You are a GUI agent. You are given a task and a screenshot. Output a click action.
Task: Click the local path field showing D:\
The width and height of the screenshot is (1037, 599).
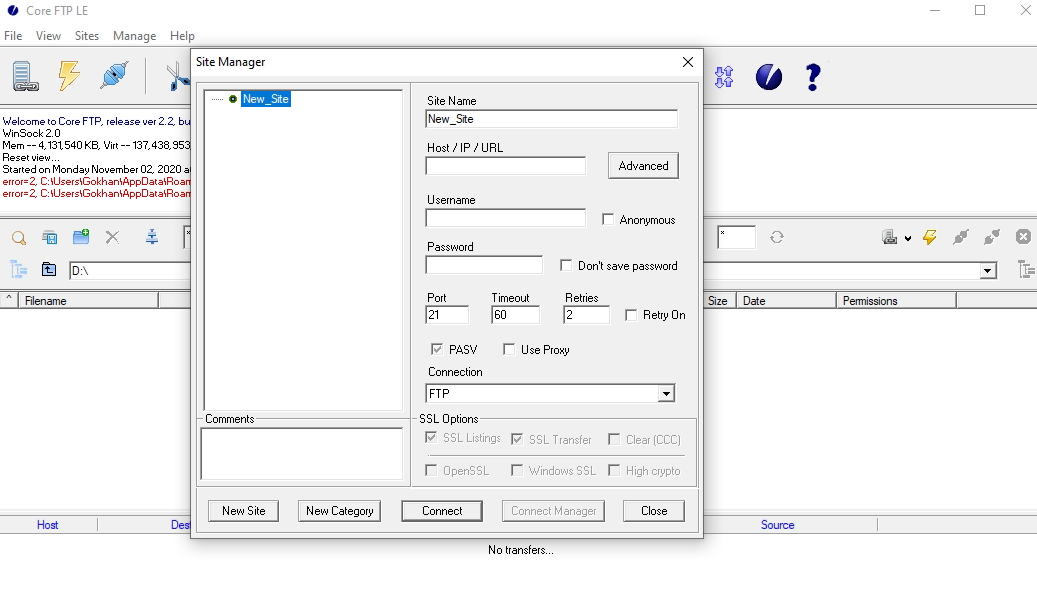coord(130,270)
